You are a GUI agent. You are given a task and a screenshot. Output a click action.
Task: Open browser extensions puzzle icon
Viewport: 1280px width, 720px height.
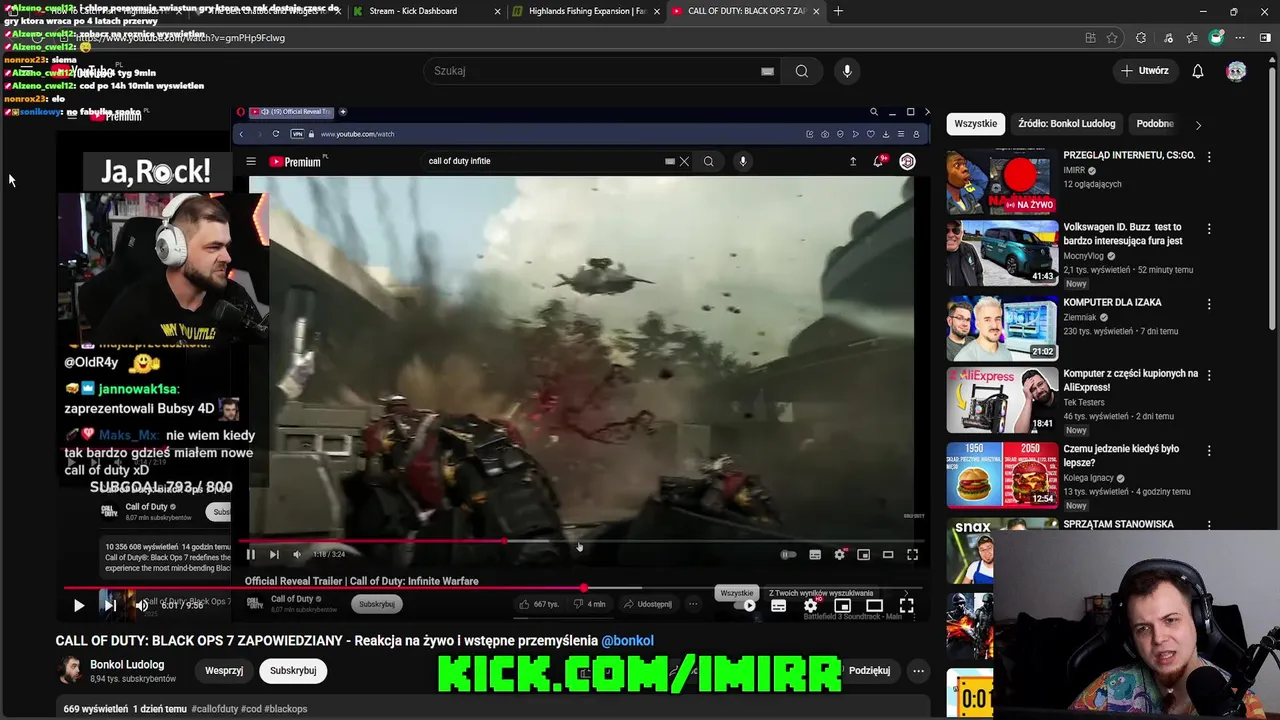click(1141, 38)
